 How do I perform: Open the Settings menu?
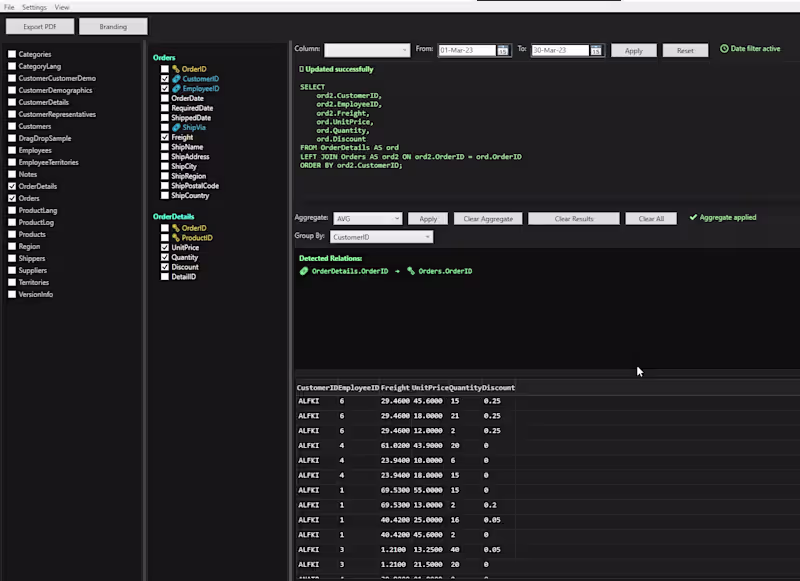click(x=33, y=6)
